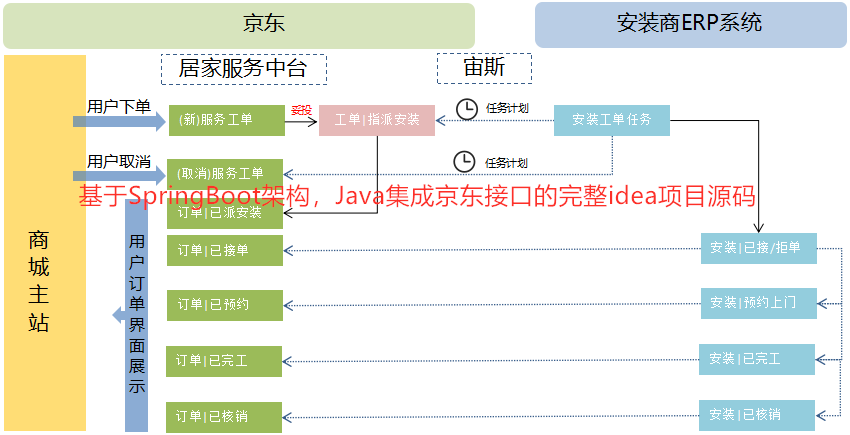The height and width of the screenshot is (435, 850).
Task: Click the lower clock icon beside 任务计划
Action: tap(464, 160)
